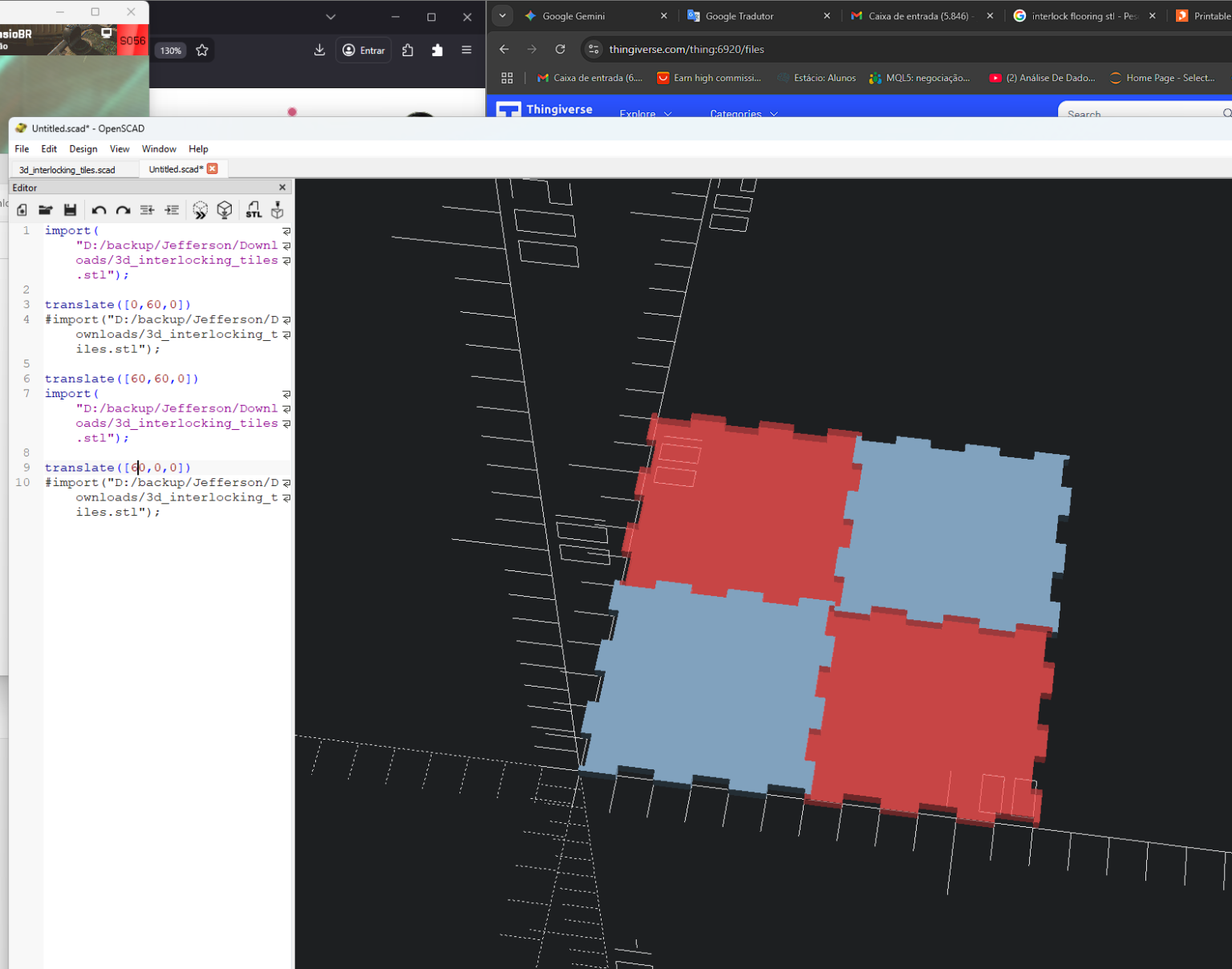The height and width of the screenshot is (969, 1232).
Task: Open the Design menu in OpenSCAD
Action: point(83,149)
